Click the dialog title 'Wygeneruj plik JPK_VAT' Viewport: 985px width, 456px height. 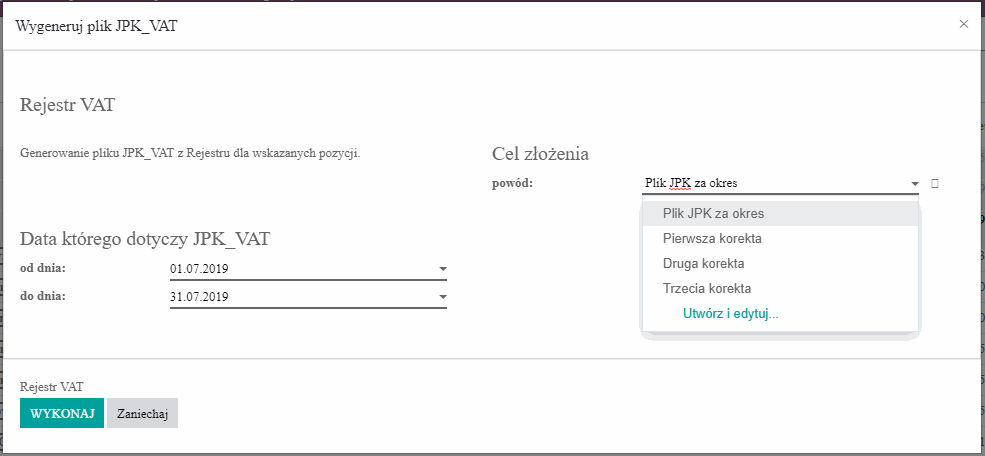(x=96, y=25)
